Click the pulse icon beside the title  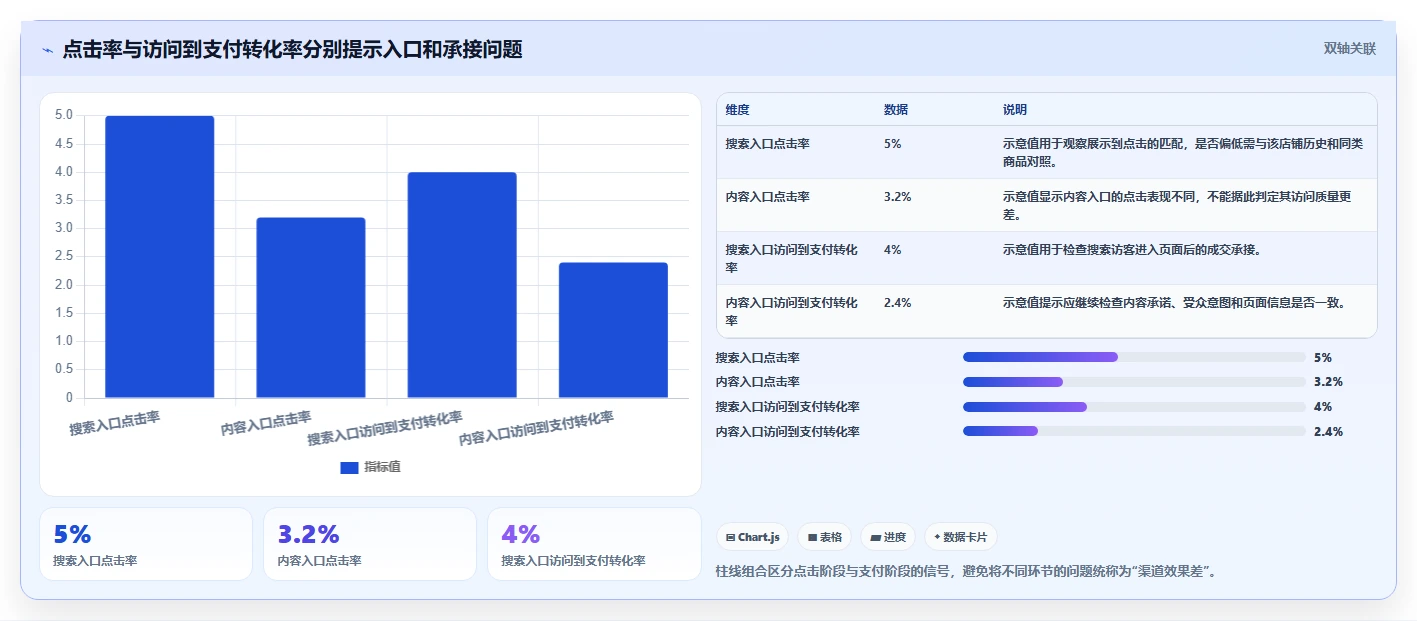48,50
